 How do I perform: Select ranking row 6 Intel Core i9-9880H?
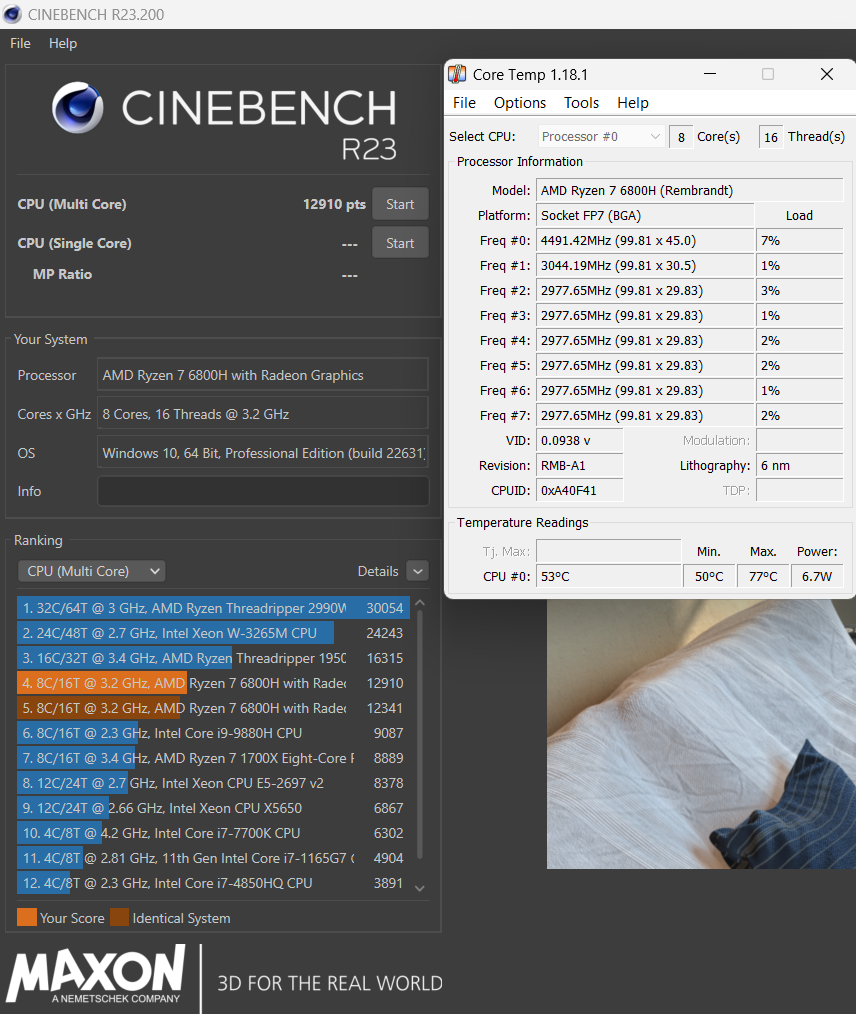pyautogui.click(x=213, y=733)
